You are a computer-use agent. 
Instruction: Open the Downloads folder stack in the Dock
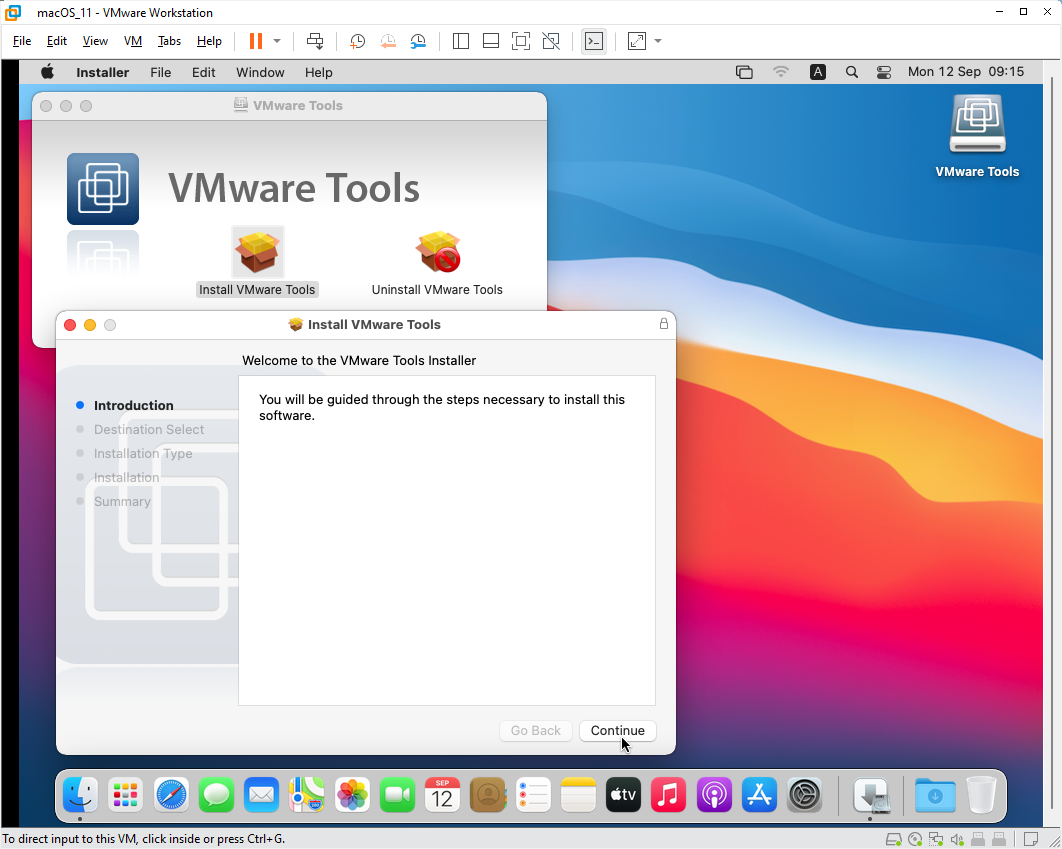point(935,795)
